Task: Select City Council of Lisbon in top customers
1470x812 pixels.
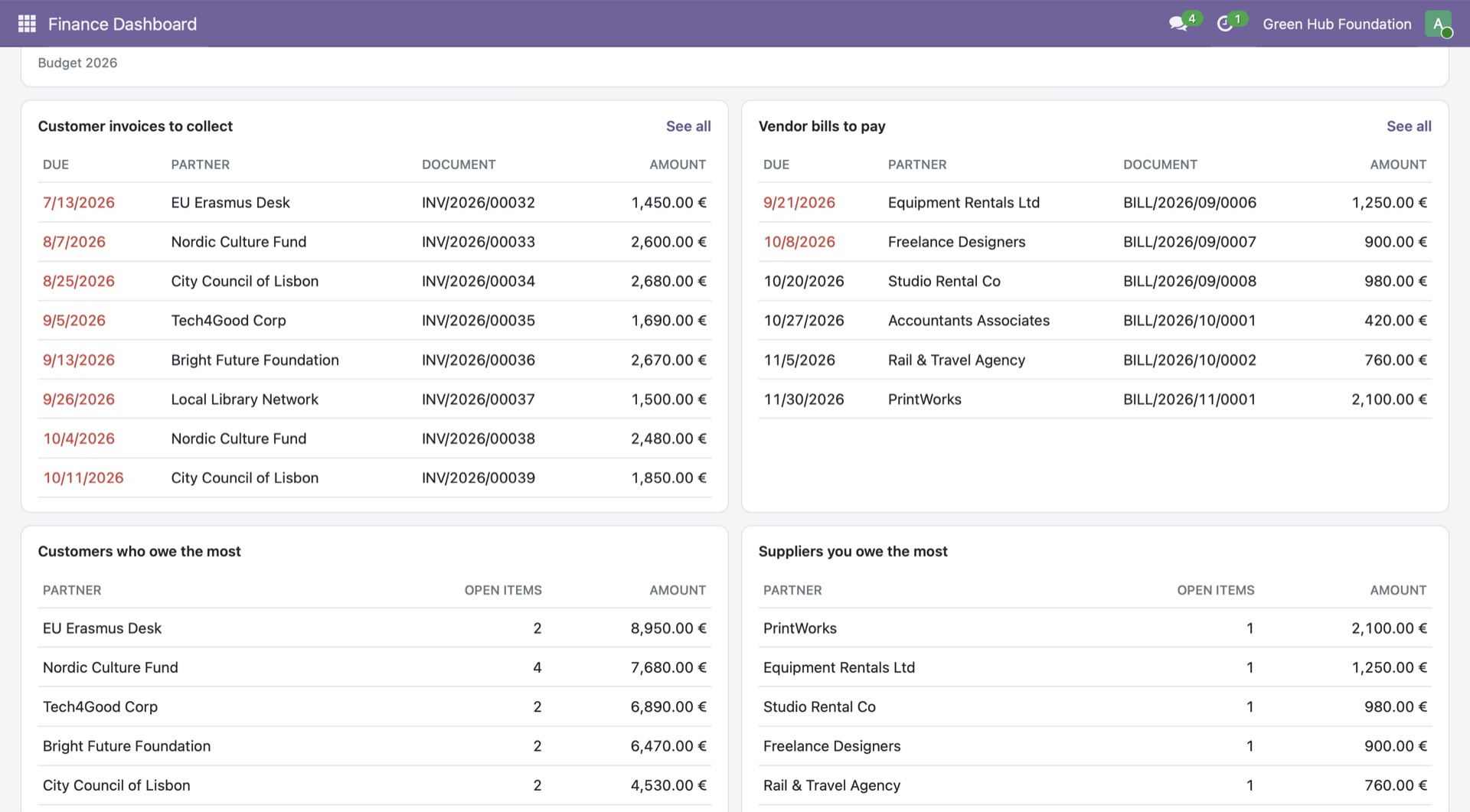Action: [116, 785]
